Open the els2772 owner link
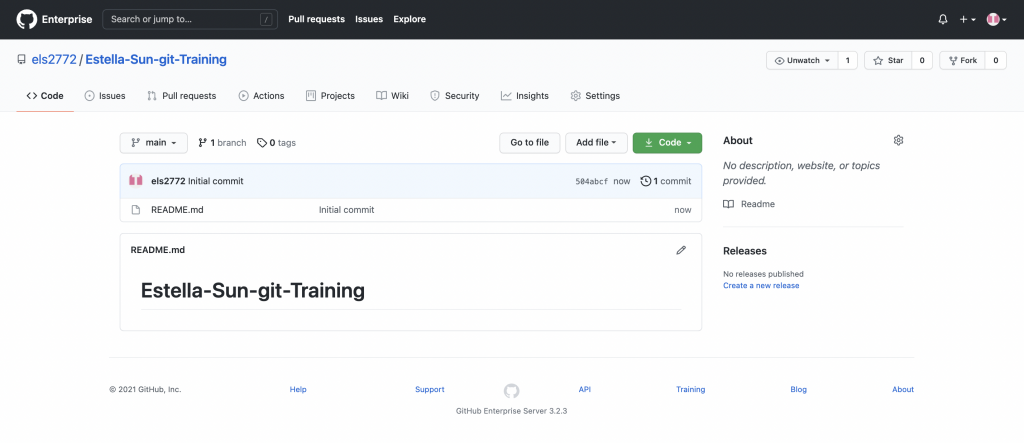The width and height of the screenshot is (1024, 443). pos(54,59)
